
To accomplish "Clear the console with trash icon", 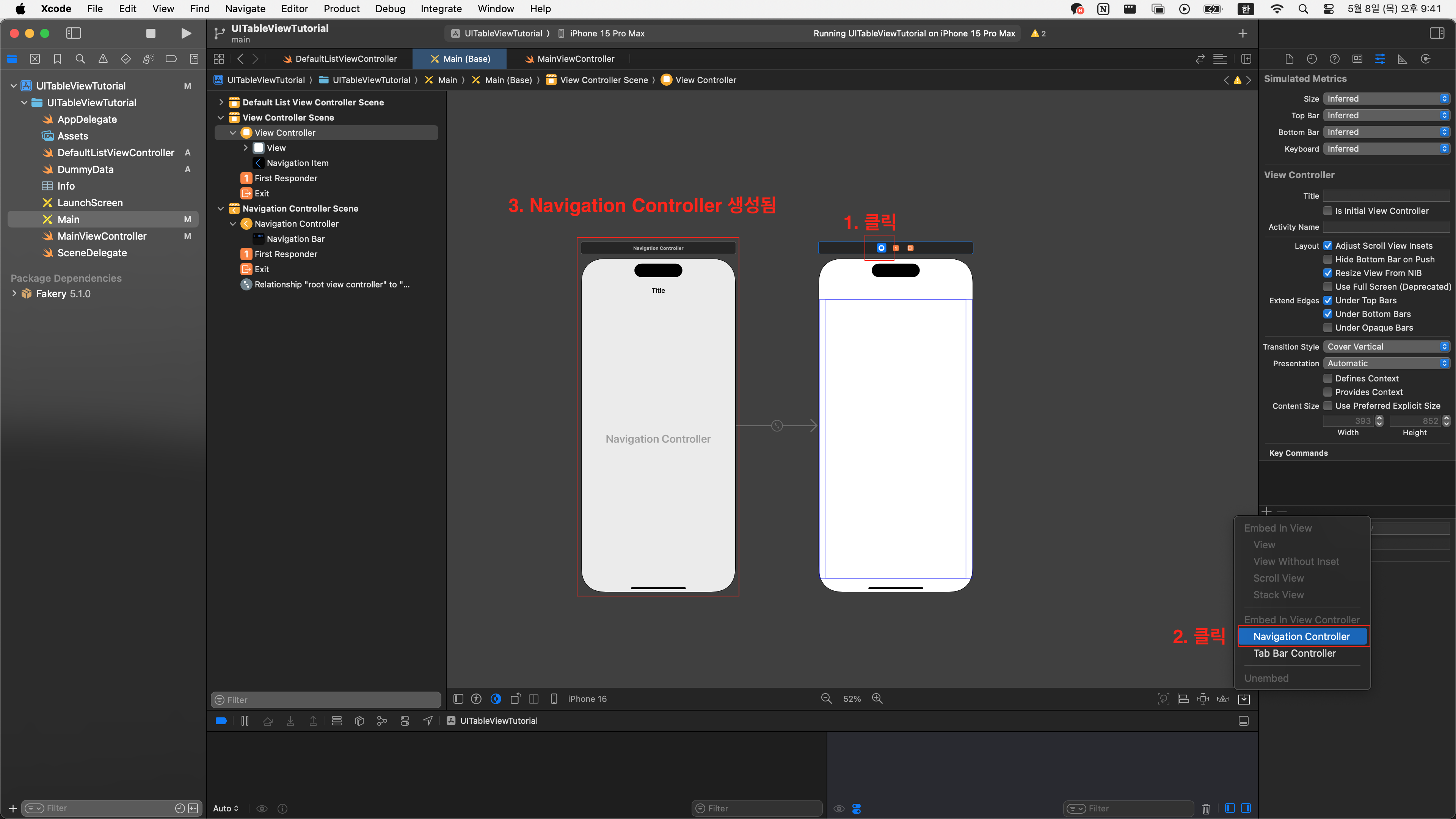I will [x=1206, y=808].
